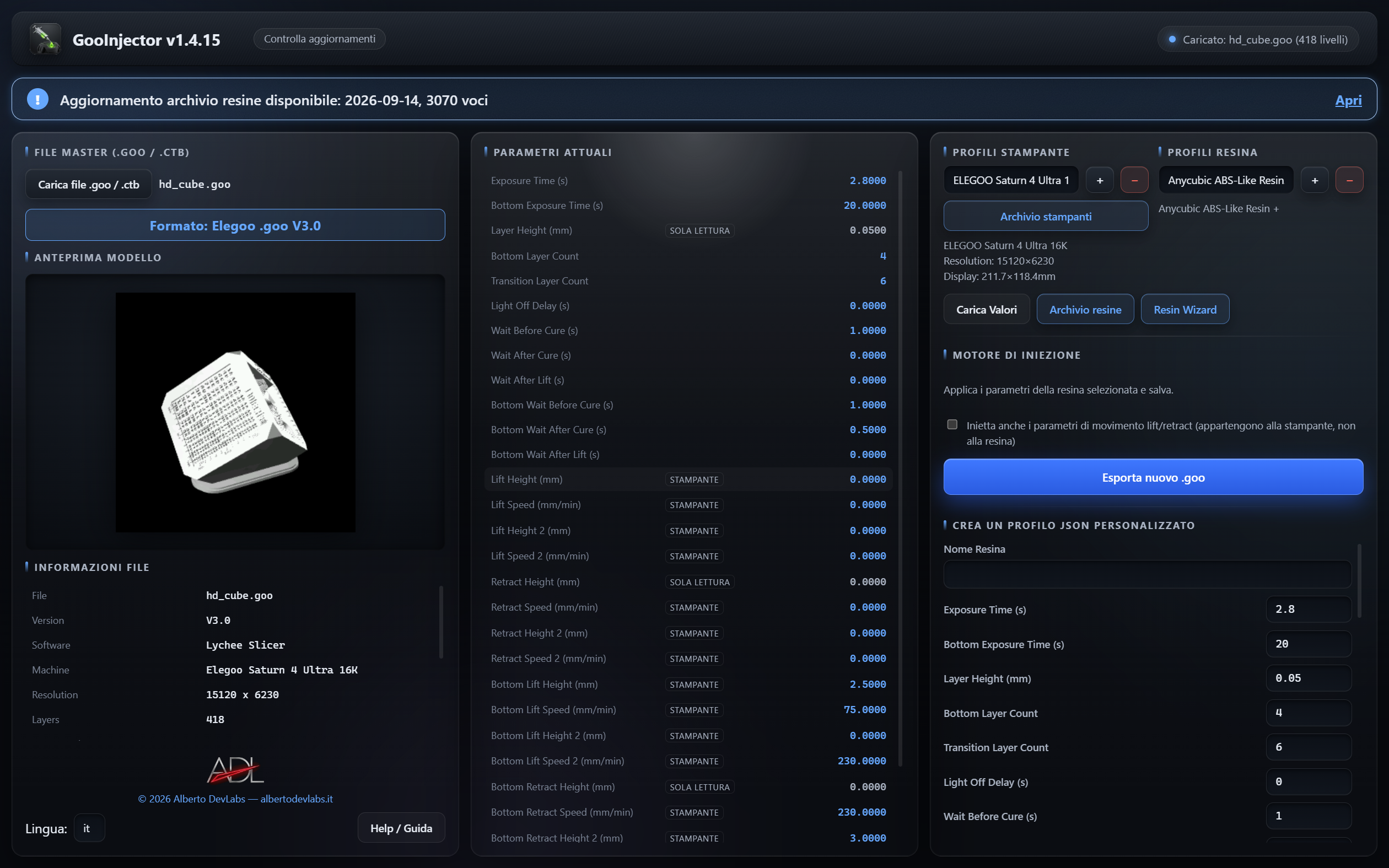Open Archivio resine
The height and width of the screenshot is (868, 1389).
click(x=1085, y=309)
